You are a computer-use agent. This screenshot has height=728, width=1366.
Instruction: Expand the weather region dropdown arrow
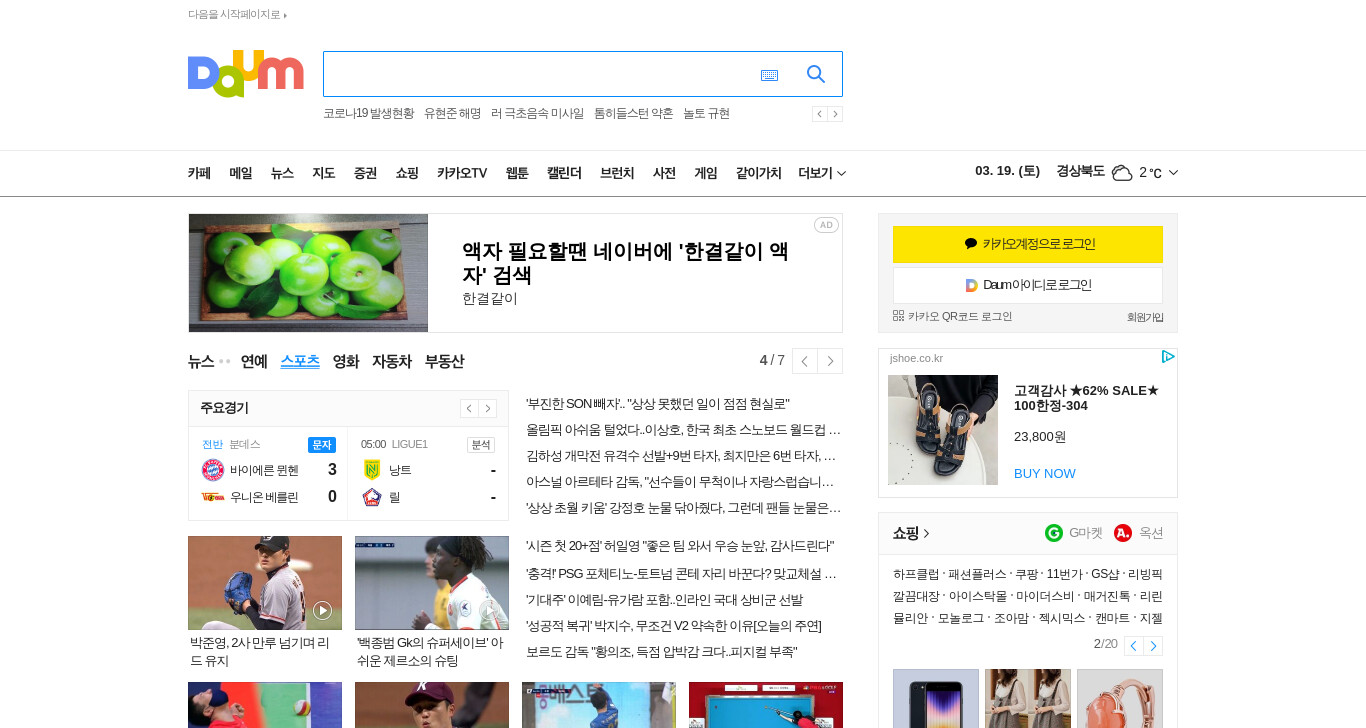click(1173, 173)
